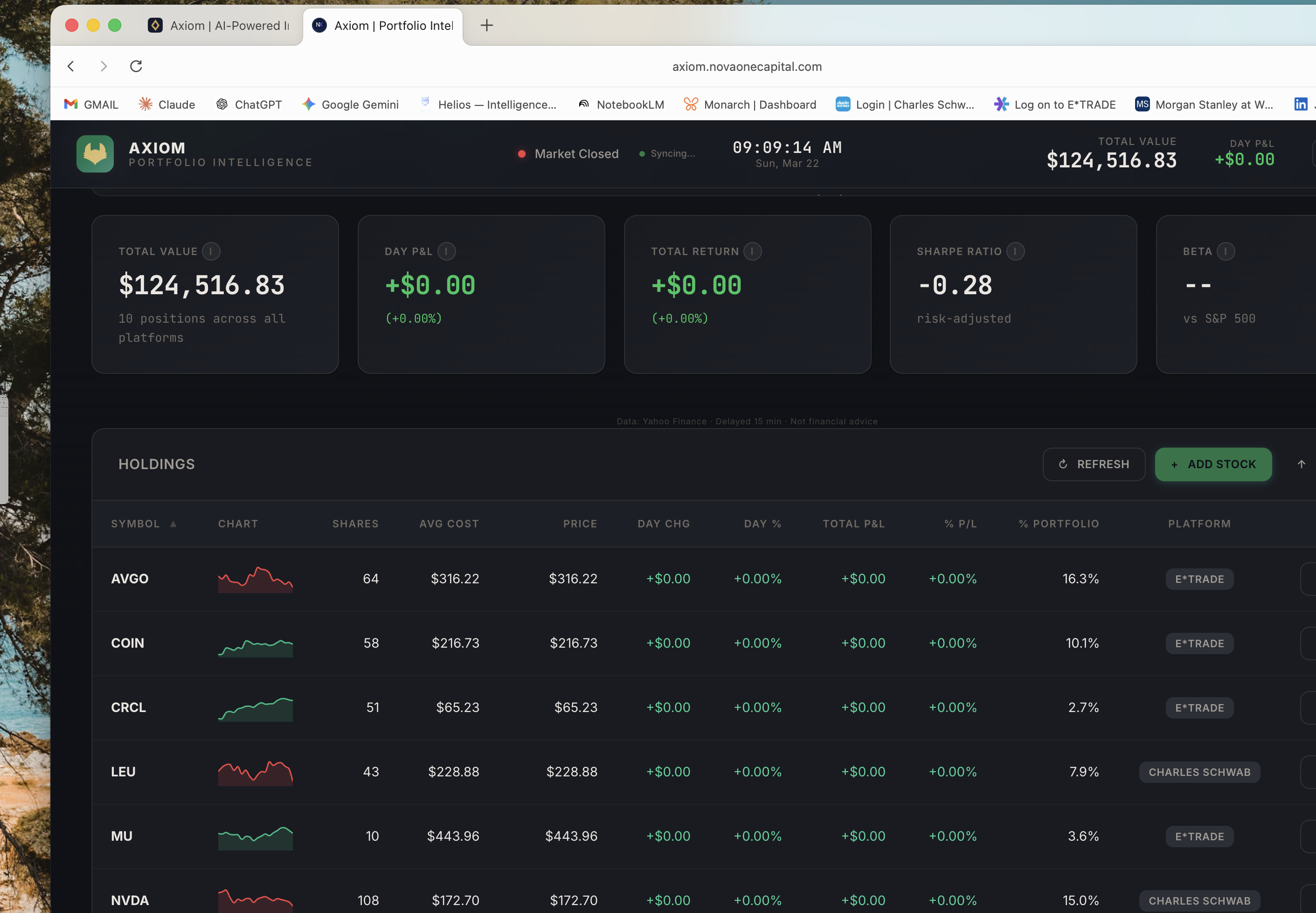Viewport: 1316px width, 913px height.
Task: Click the browser forward arrow
Action: pos(104,66)
